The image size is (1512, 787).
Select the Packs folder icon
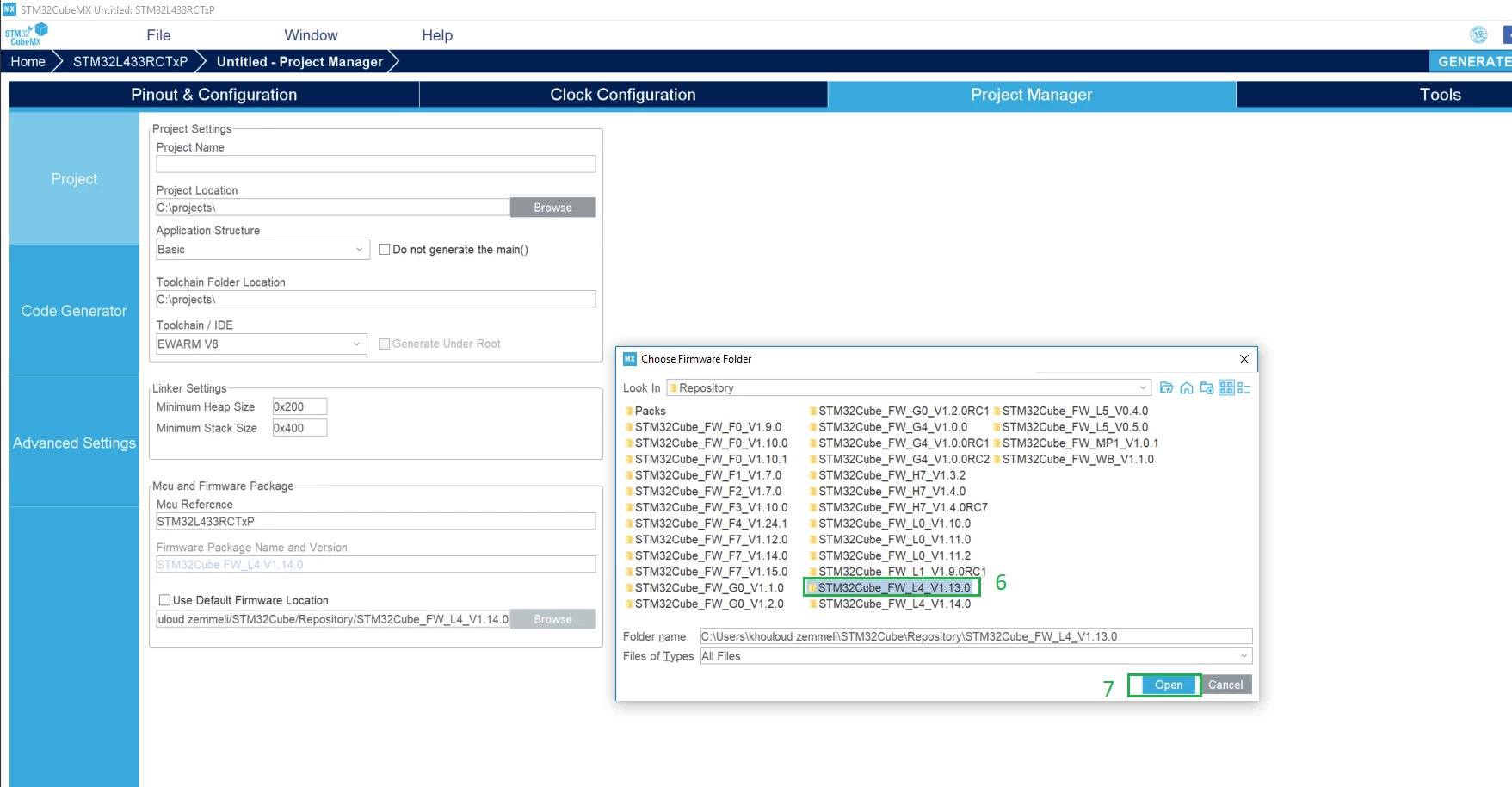coord(629,412)
